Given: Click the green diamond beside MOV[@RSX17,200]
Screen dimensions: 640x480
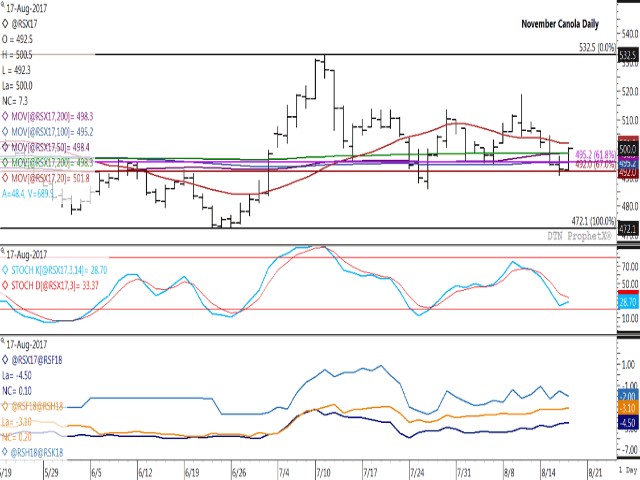Looking at the screenshot, I should (x=5, y=162).
